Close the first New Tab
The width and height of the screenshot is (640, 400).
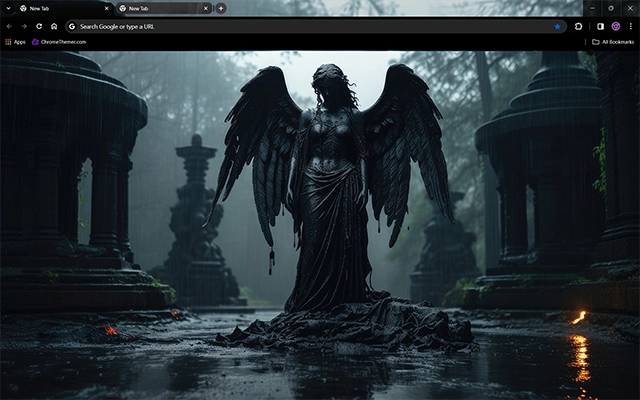107,8
